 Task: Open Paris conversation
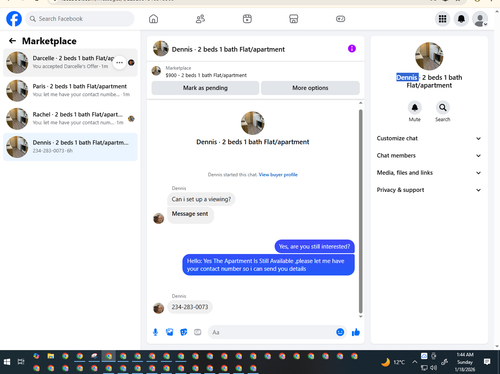(70, 90)
